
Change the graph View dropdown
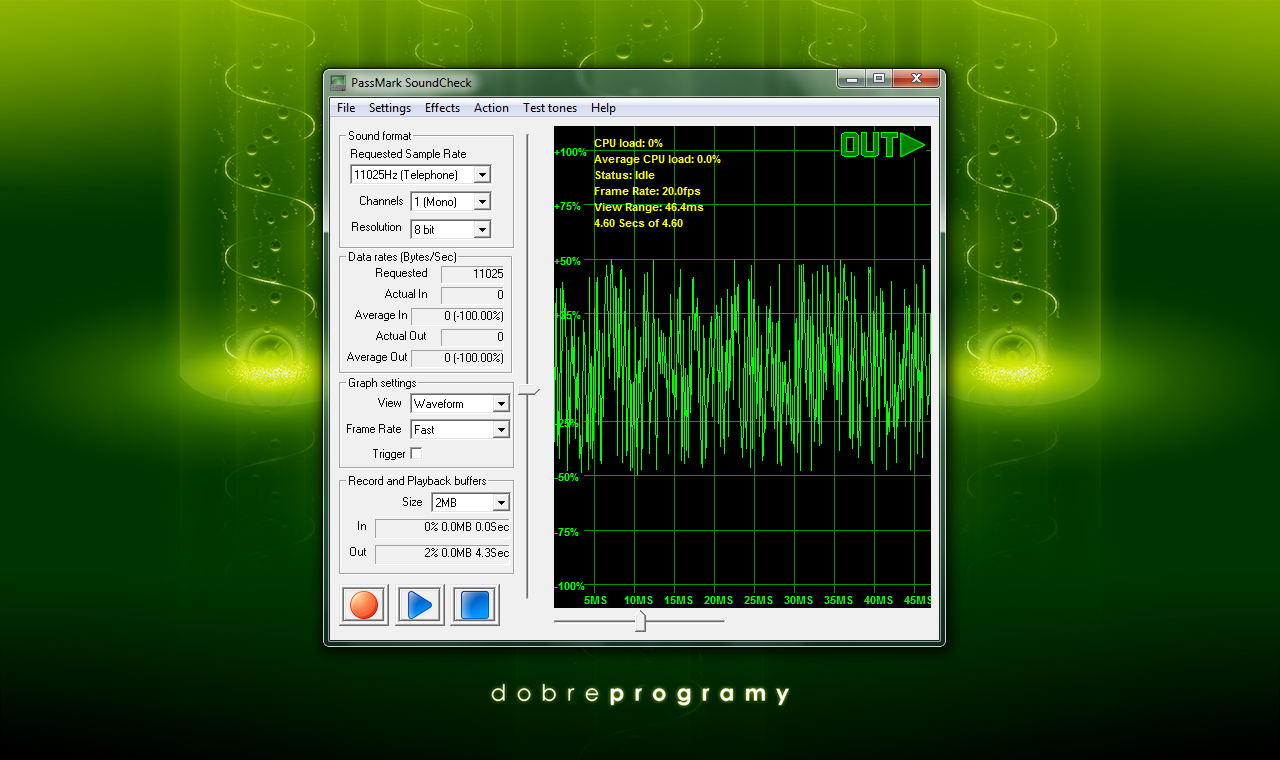tap(501, 404)
